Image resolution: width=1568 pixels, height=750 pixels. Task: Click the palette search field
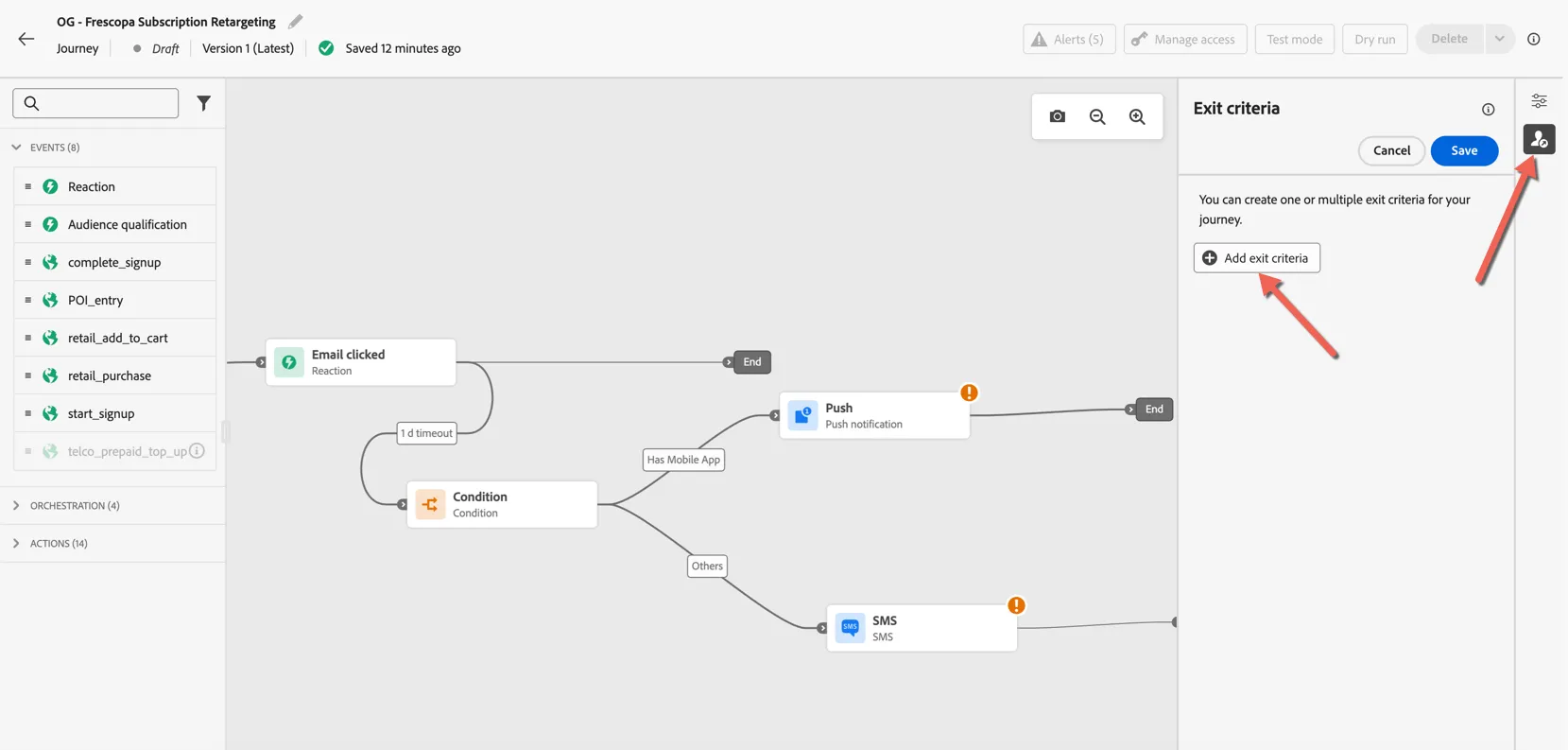[95, 103]
